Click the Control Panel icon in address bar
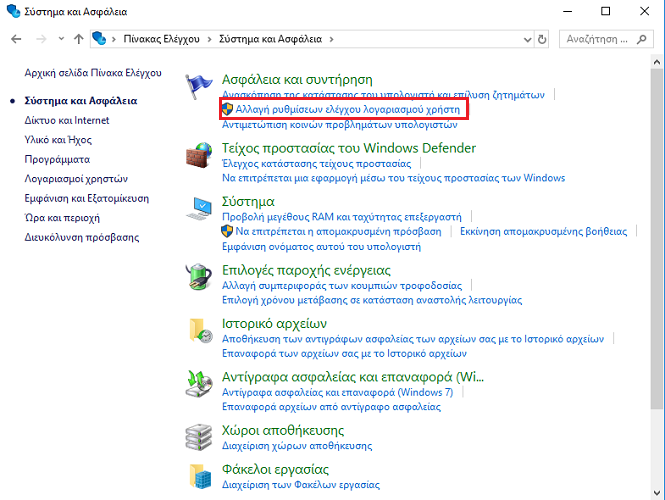Viewport: 665px width, 500px height. click(99, 39)
